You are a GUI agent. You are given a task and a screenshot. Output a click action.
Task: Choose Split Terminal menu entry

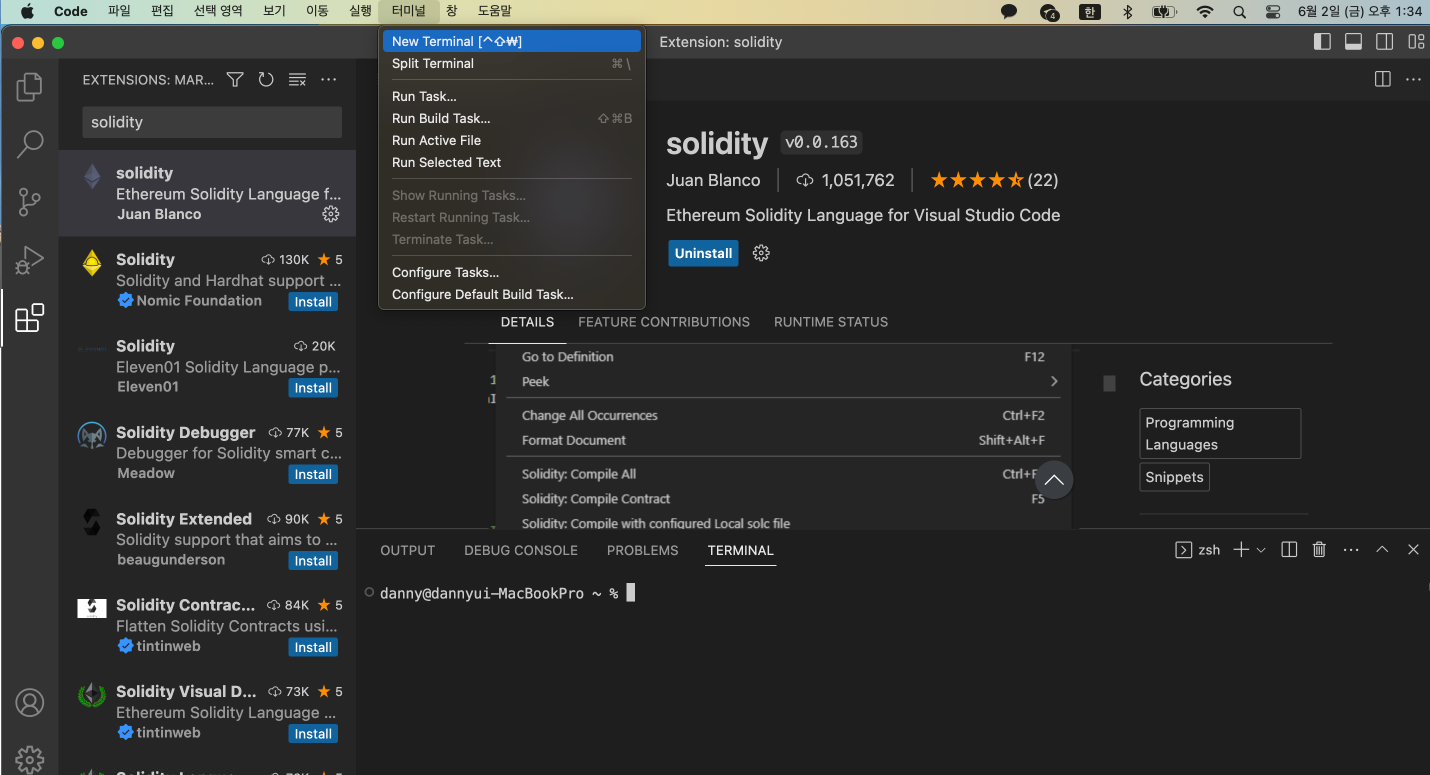tap(512, 63)
